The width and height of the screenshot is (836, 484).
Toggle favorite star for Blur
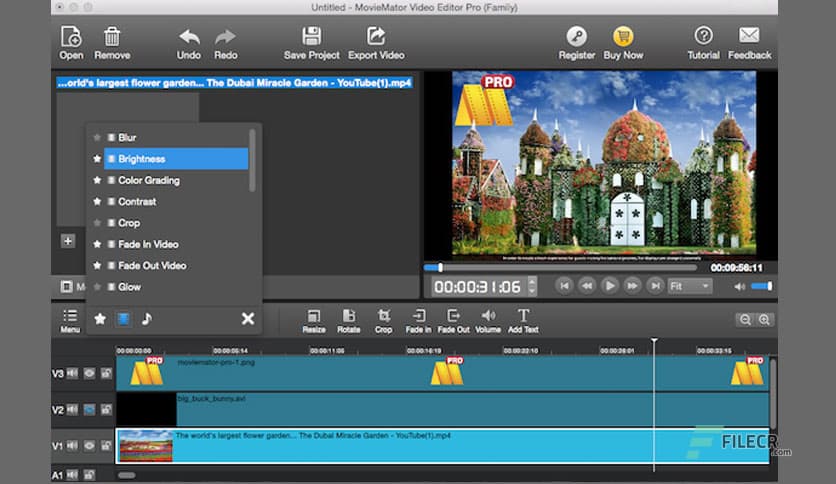click(x=97, y=138)
